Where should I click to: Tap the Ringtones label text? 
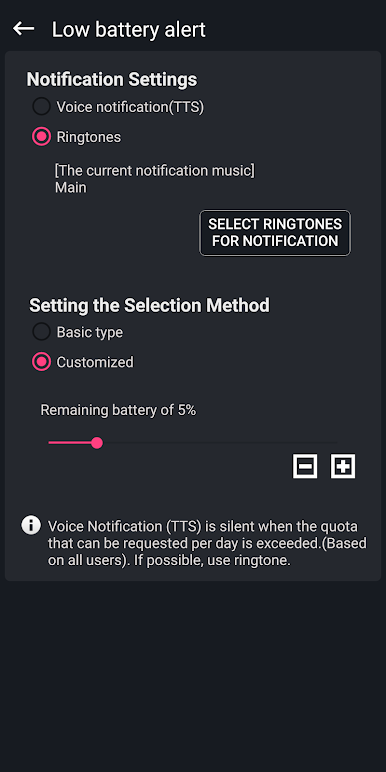click(x=89, y=137)
